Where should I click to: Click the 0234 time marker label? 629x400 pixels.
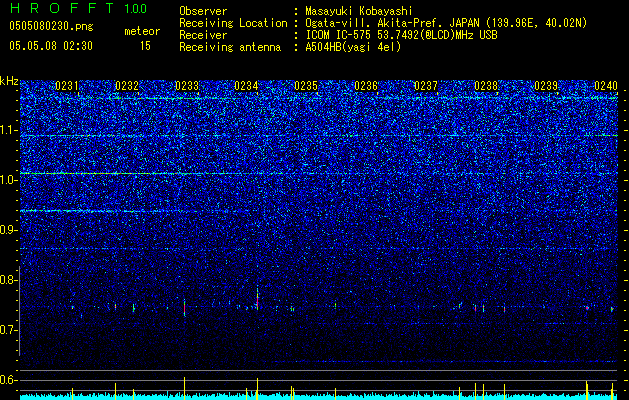click(246, 86)
